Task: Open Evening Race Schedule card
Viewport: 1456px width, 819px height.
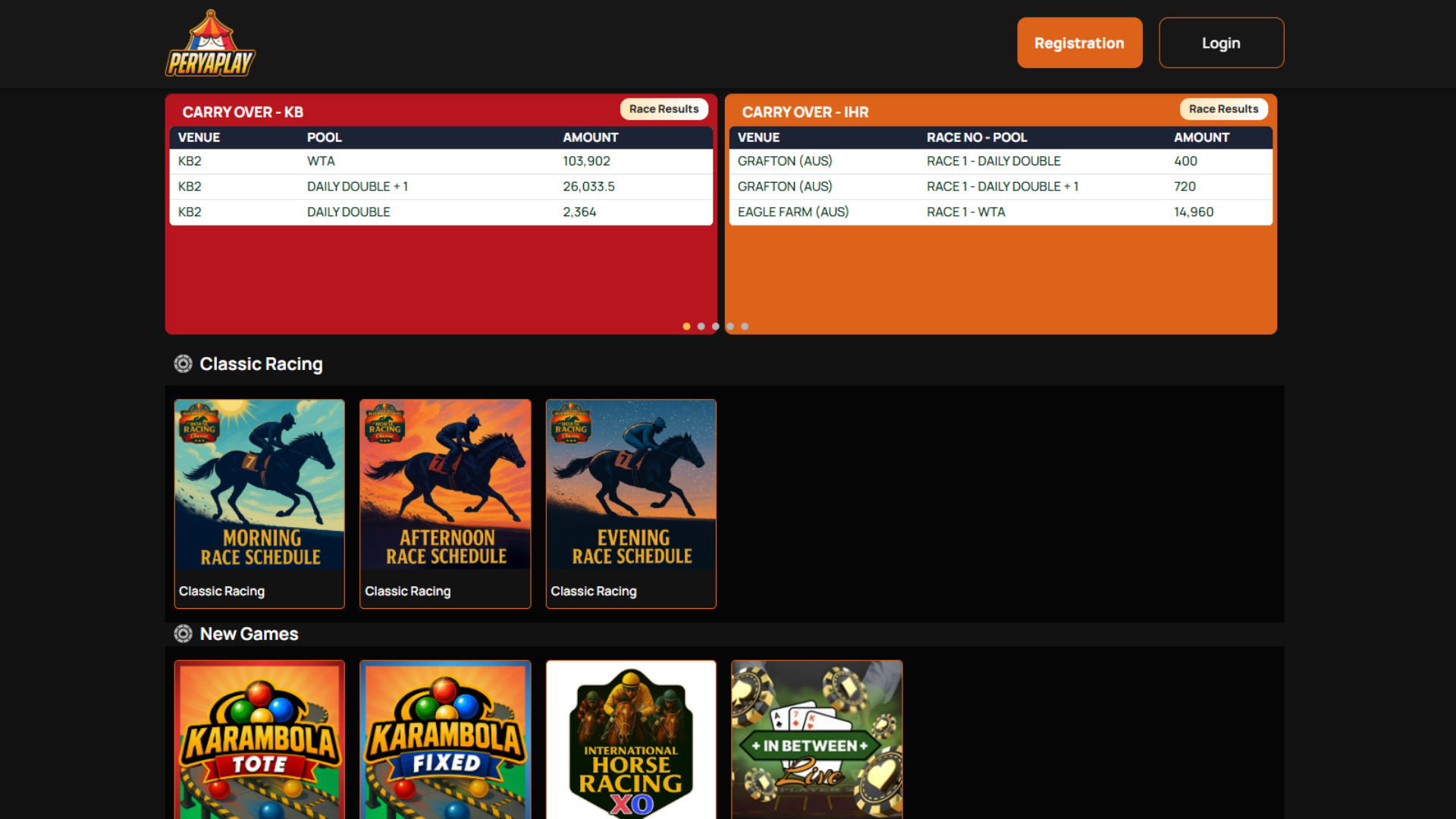Action: coord(631,504)
